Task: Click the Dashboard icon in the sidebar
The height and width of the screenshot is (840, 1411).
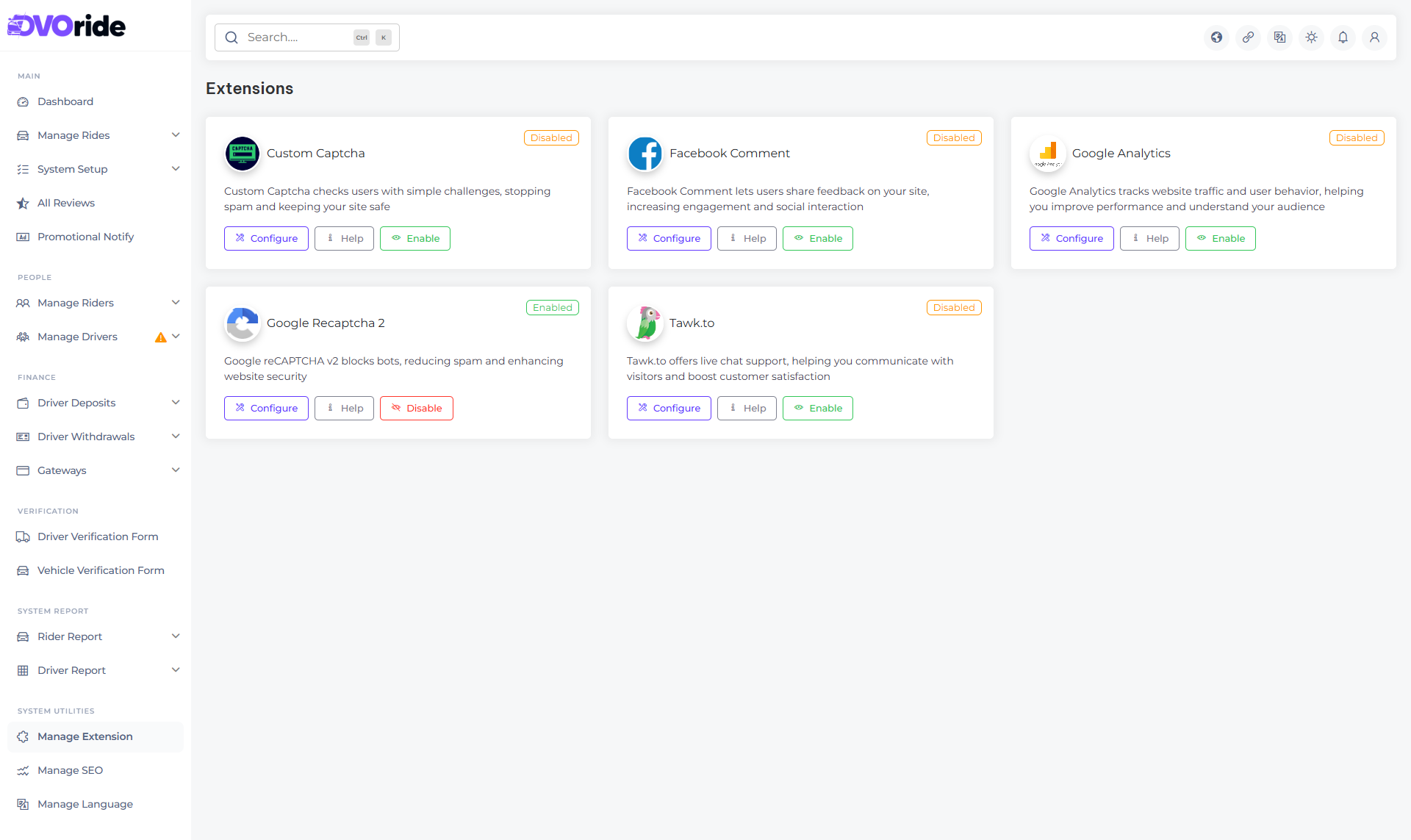Action: pyautogui.click(x=23, y=101)
